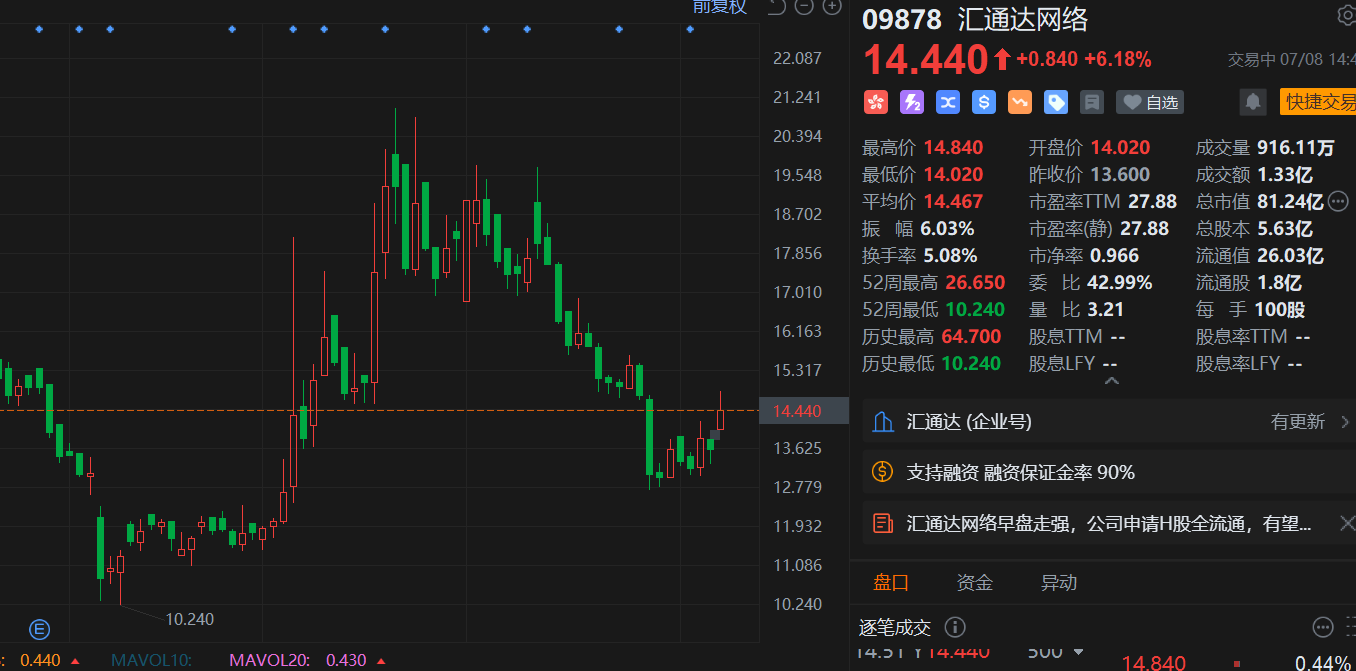Click the Hong Kong market flag icon
The width and height of the screenshot is (1356, 671).
pyautogui.click(x=876, y=101)
